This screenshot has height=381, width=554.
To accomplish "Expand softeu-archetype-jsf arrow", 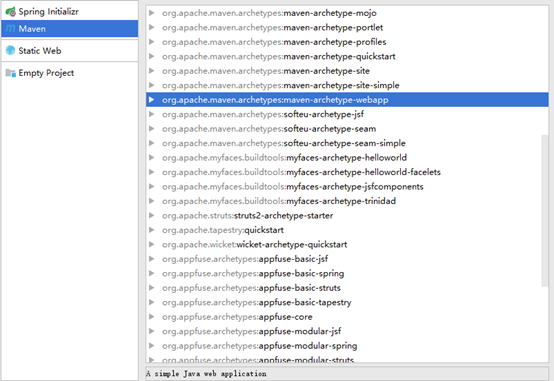I will pyautogui.click(x=152, y=114).
